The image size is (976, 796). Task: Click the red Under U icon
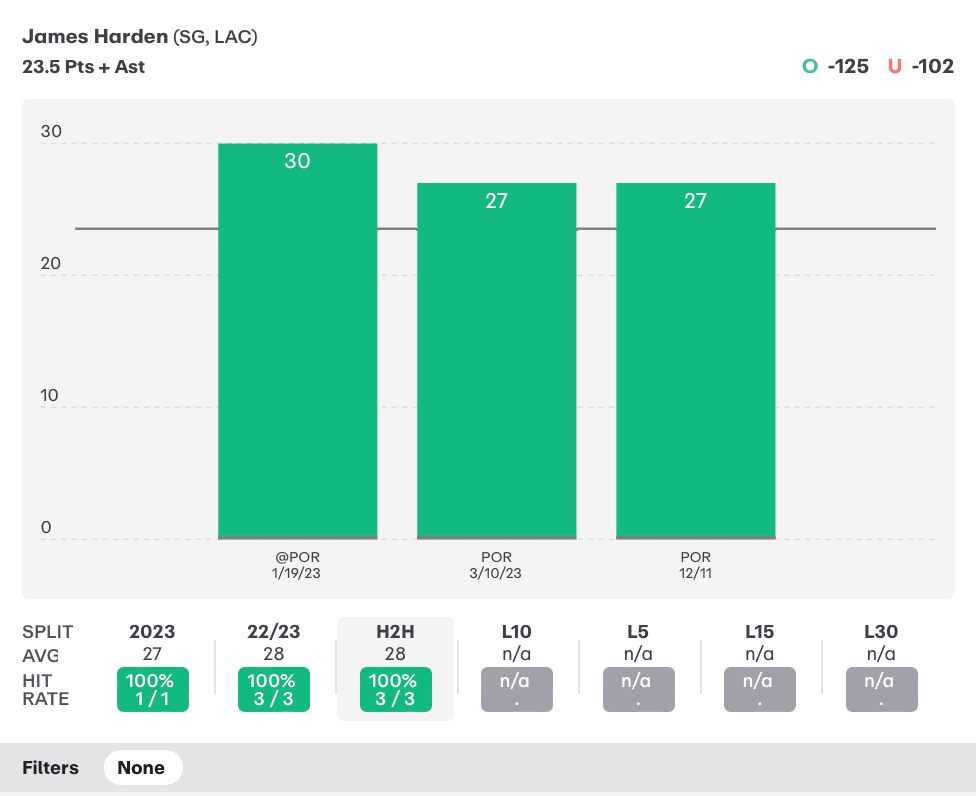895,66
